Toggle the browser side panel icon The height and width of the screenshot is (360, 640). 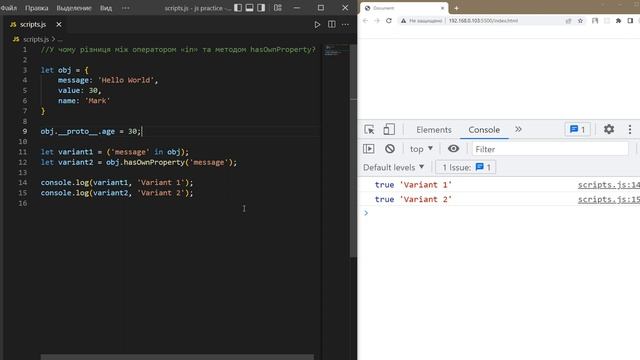pos(630,21)
